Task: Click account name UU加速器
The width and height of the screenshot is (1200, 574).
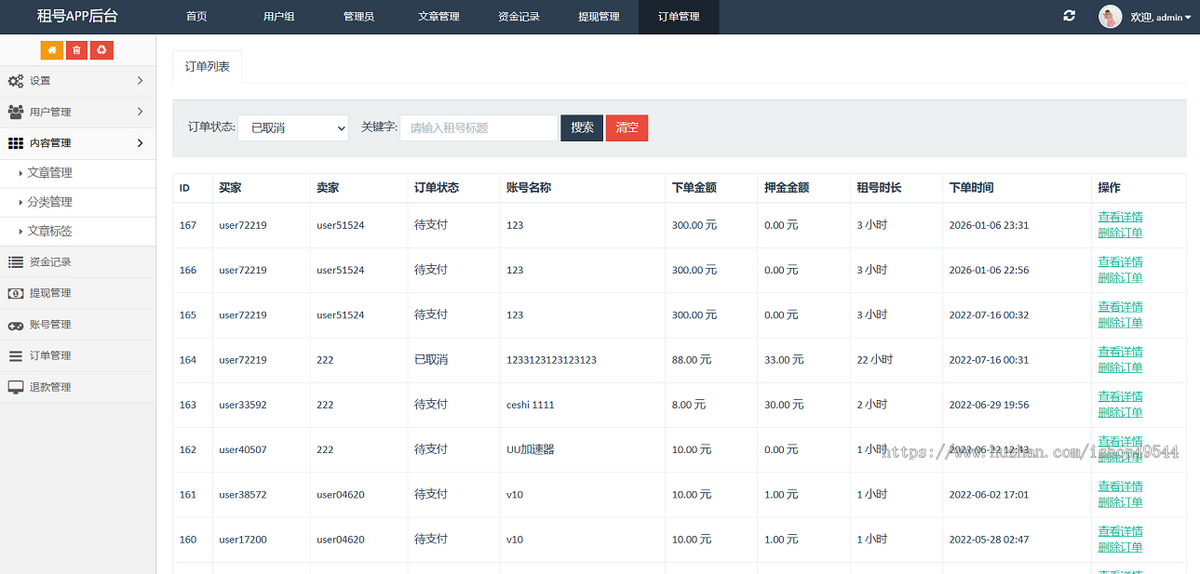Action: tap(531, 450)
